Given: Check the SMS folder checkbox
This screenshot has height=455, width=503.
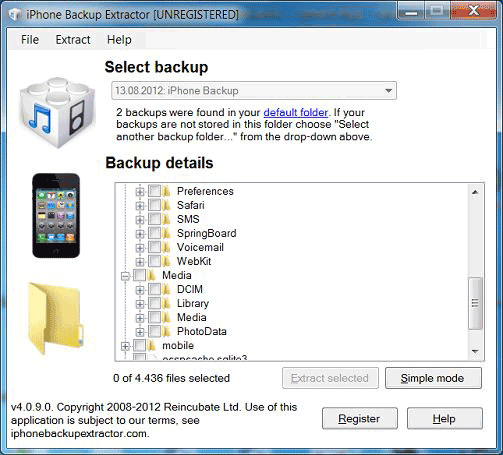Looking at the screenshot, I should [x=154, y=219].
